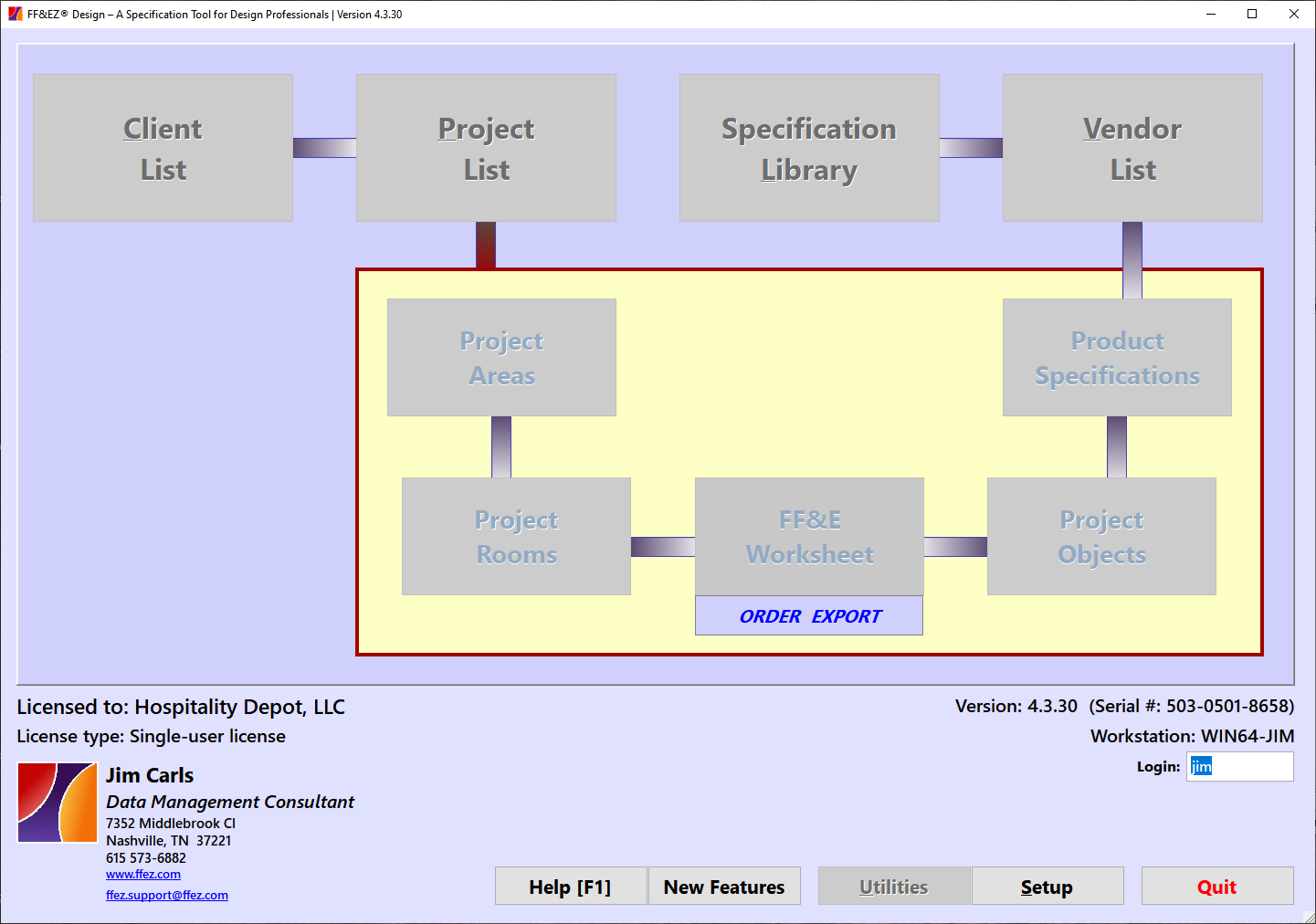Email ffez.support@ffez.com link
Image resolution: width=1316 pixels, height=924 pixels.
[x=167, y=896]
